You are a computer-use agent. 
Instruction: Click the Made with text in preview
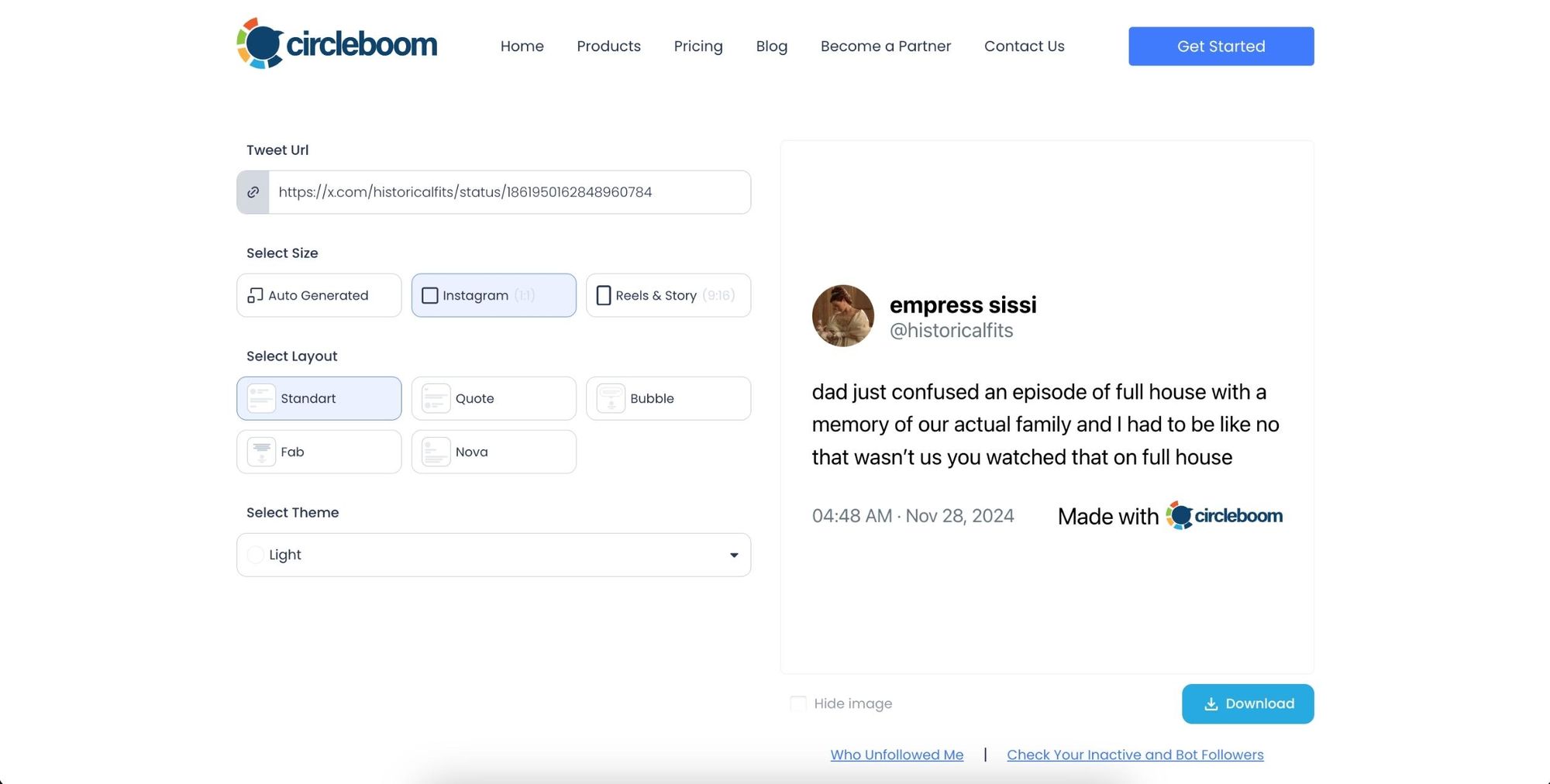(x=1108, y=516)
